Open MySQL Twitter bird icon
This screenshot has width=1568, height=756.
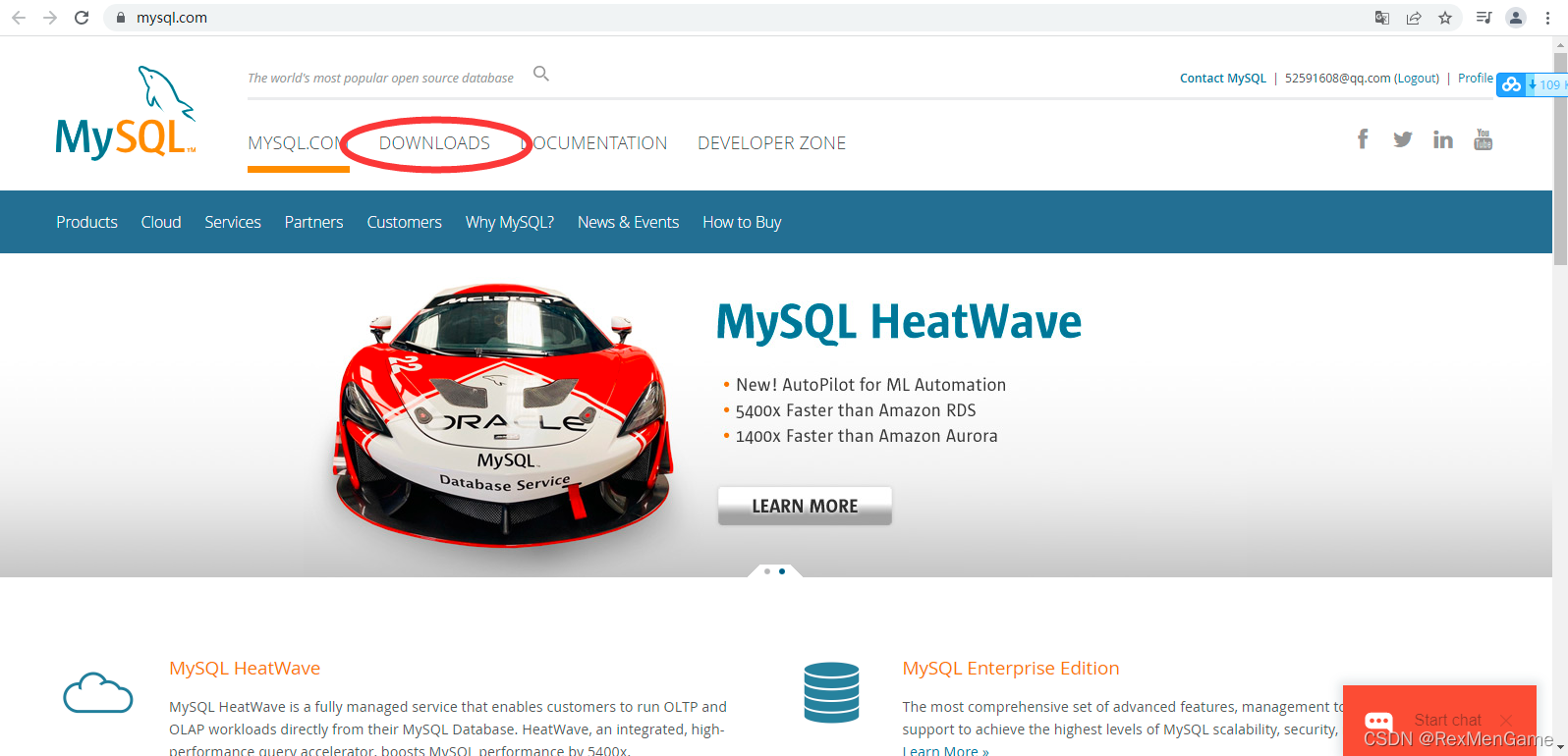(1403, 139)
